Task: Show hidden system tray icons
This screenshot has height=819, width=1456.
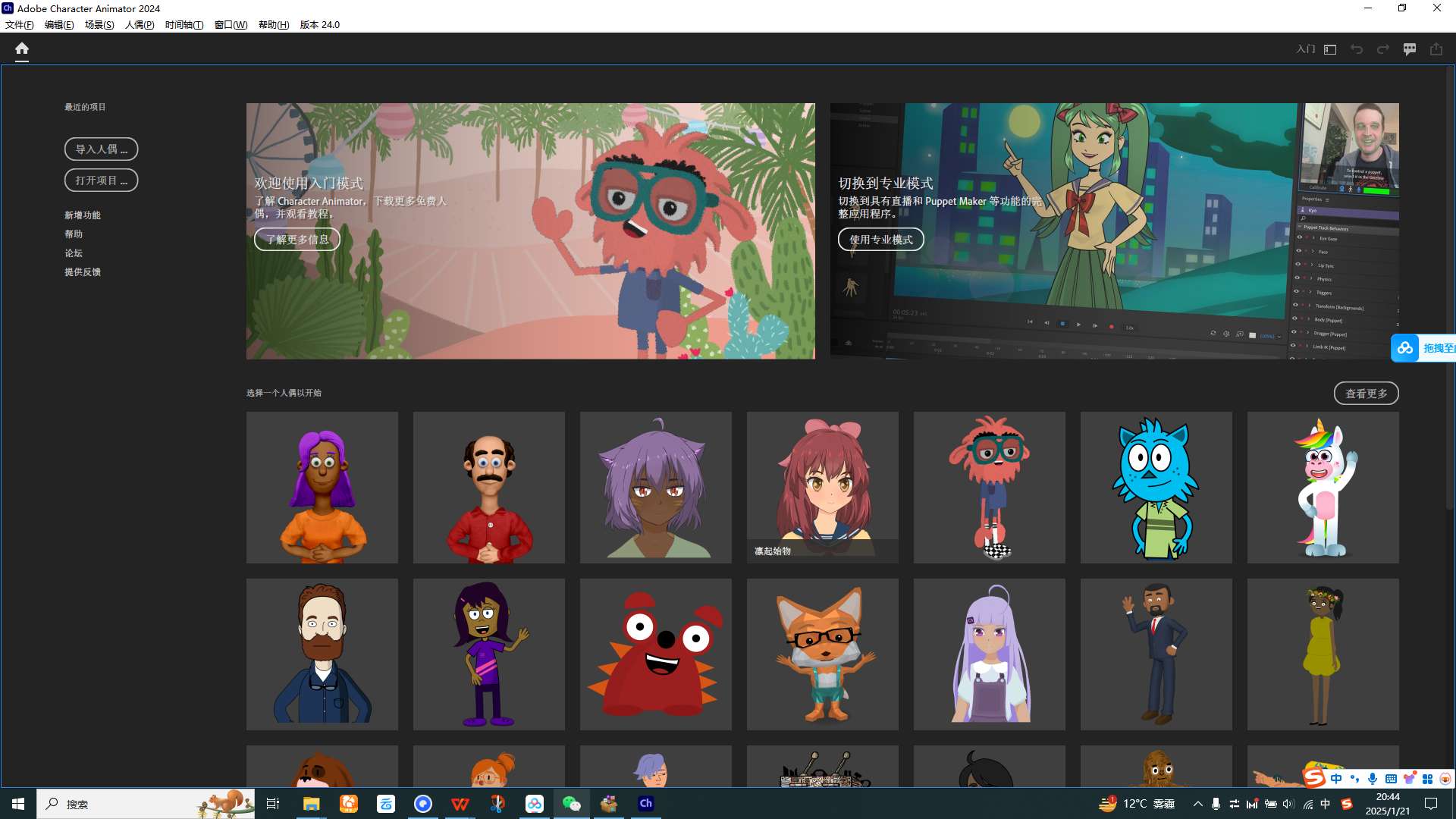Action: (x=1198, y=804)
